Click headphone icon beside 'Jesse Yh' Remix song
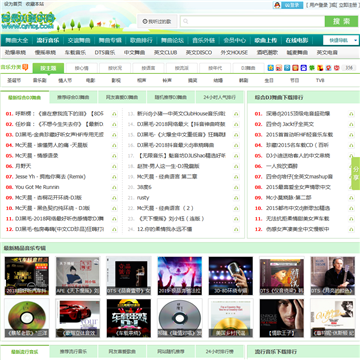The height and width of the screenshot is (360, 360). click(114, 177)
